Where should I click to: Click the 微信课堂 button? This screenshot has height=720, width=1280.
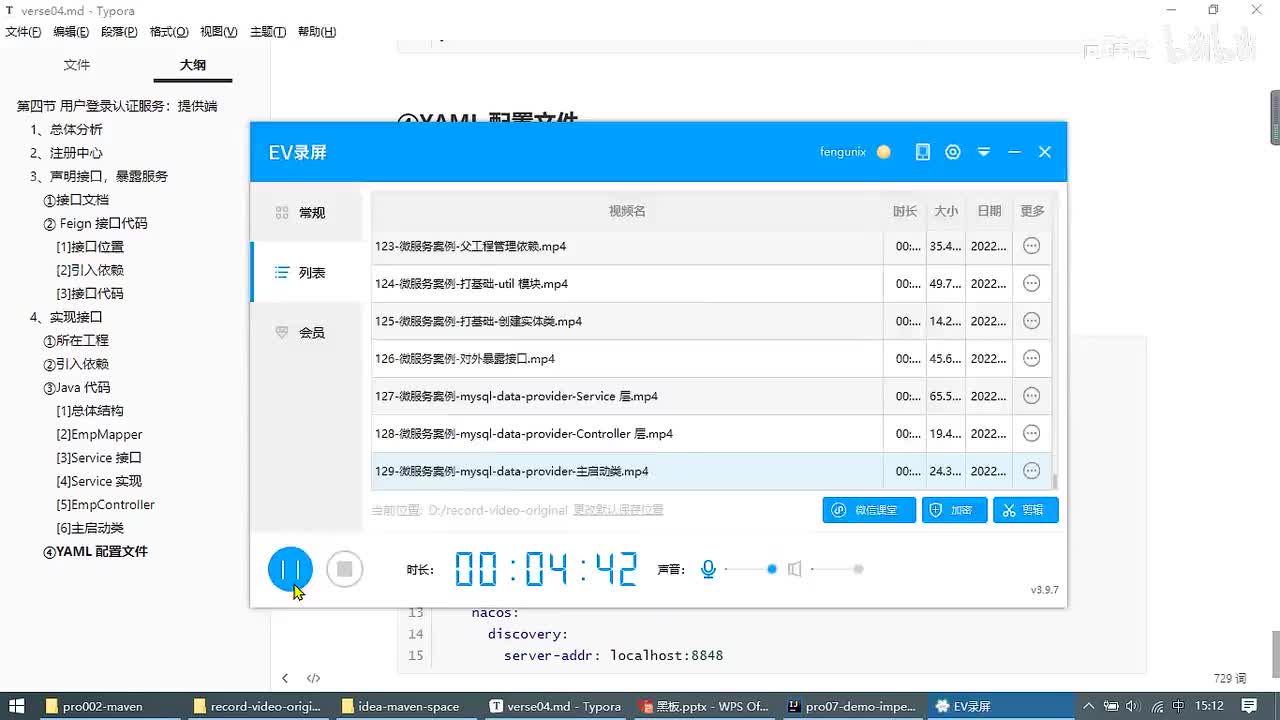click(x=868, y=510)
